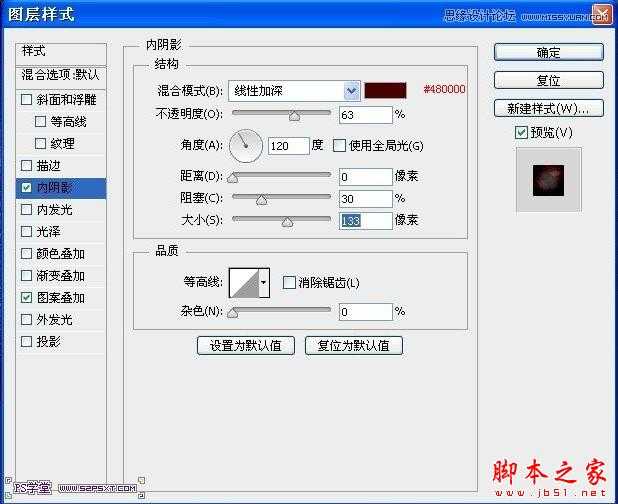The width and height of the screenshot is (618, 504).
Task: Click the 新建样式(W)... button
Action: pyautogui.click(x=549, y=108)
